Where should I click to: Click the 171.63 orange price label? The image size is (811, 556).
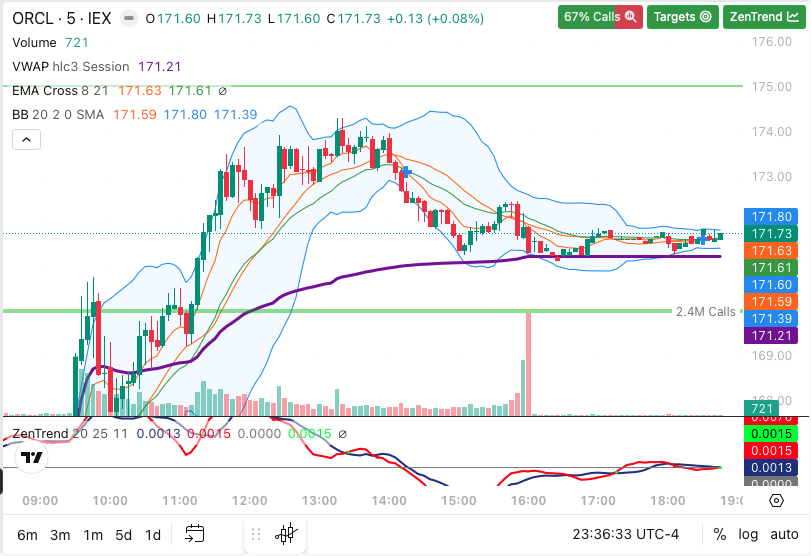771,251
